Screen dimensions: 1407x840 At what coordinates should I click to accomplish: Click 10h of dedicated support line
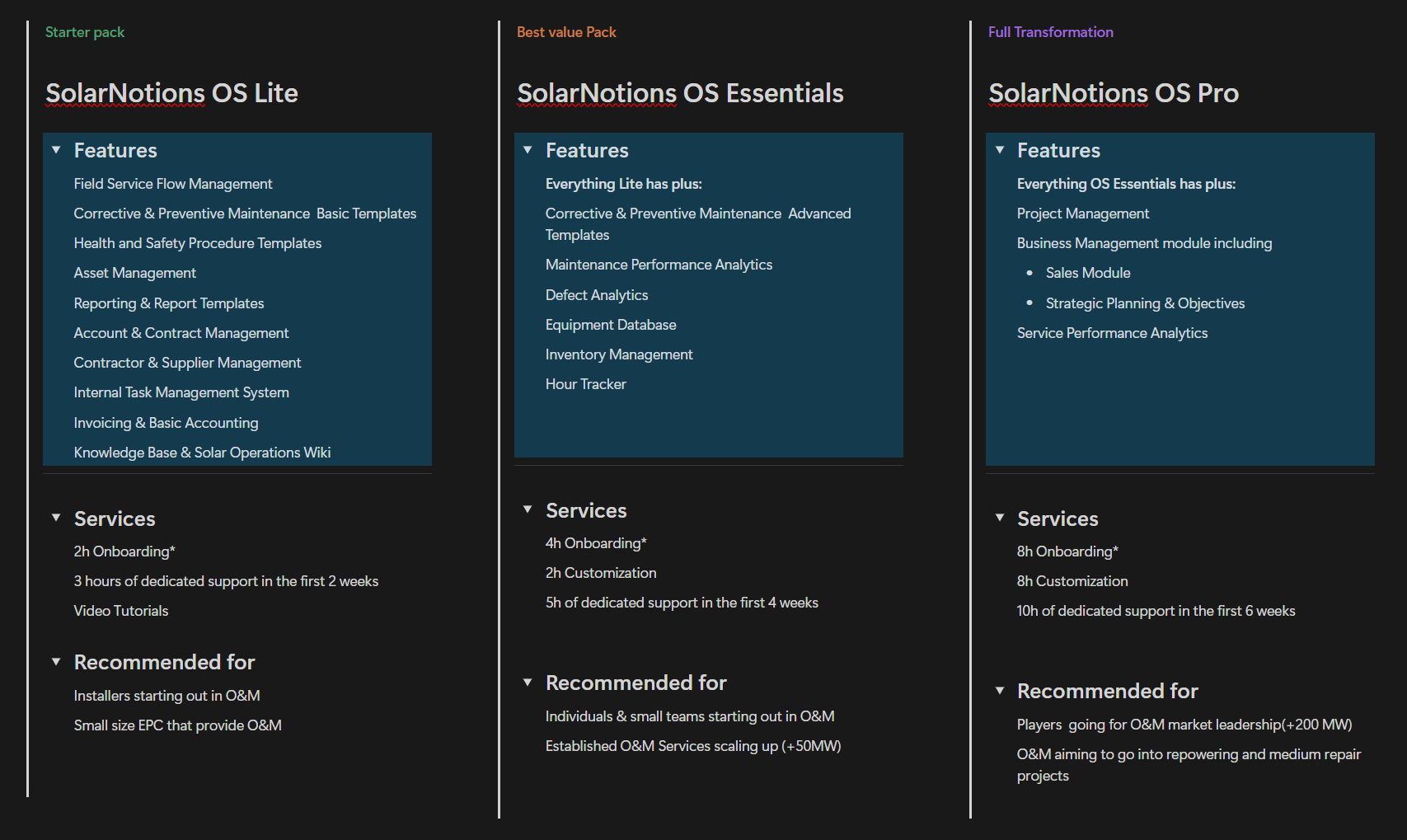[x=1156, y=611]
